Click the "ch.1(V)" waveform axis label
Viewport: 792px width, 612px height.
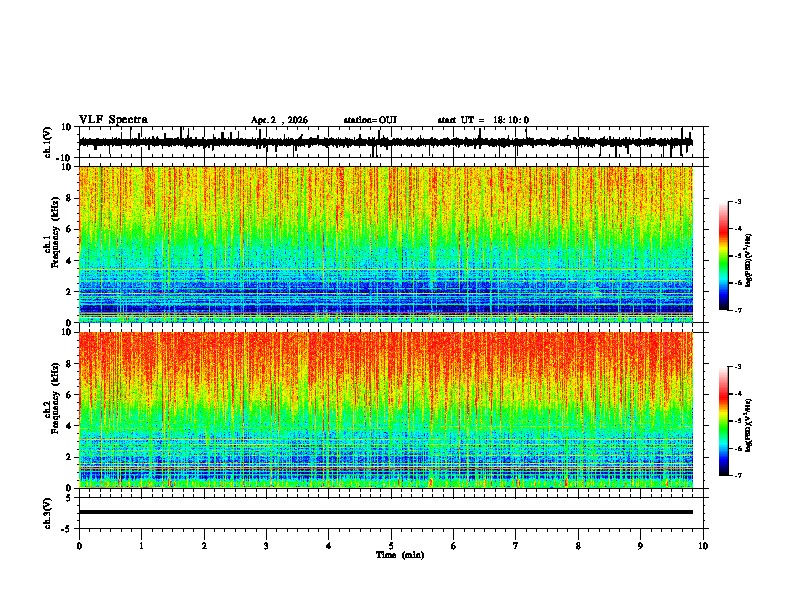(x=48, y=142)
